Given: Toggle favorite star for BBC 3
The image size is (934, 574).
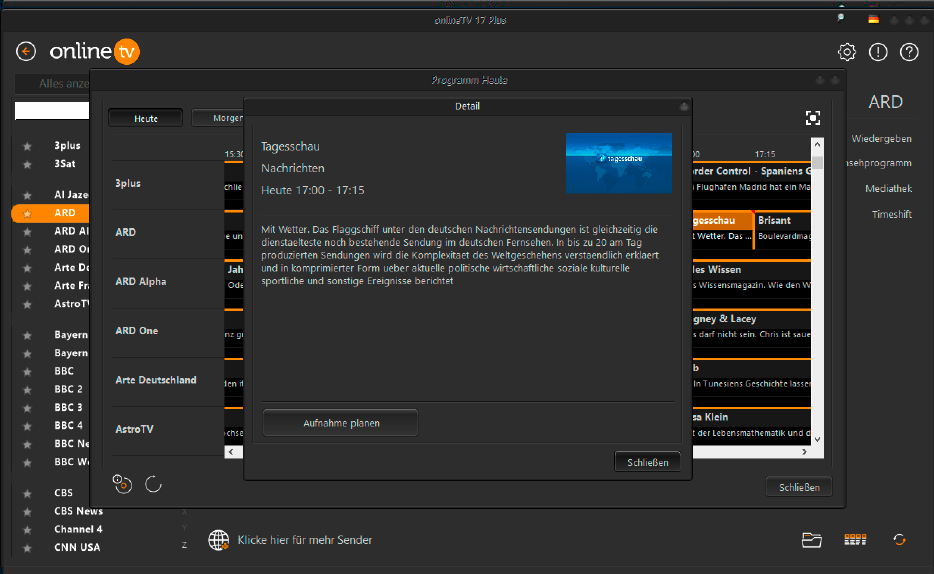Looking at the screenshot, I should 27,408.
